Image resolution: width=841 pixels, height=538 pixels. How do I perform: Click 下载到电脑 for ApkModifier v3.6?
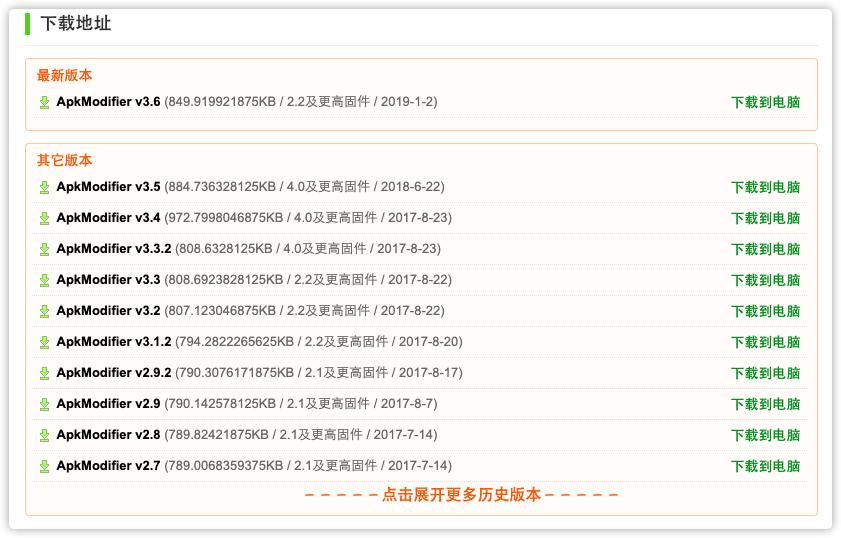765,102
